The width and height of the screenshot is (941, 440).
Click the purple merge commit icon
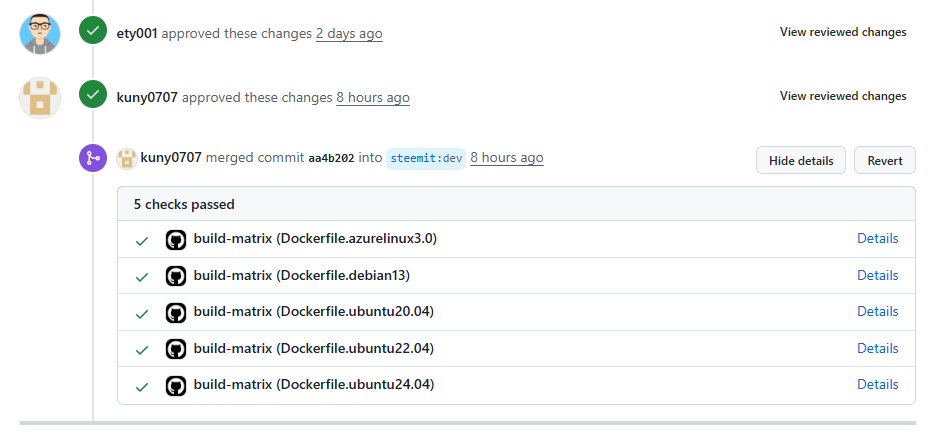click(x=93, y=158)
